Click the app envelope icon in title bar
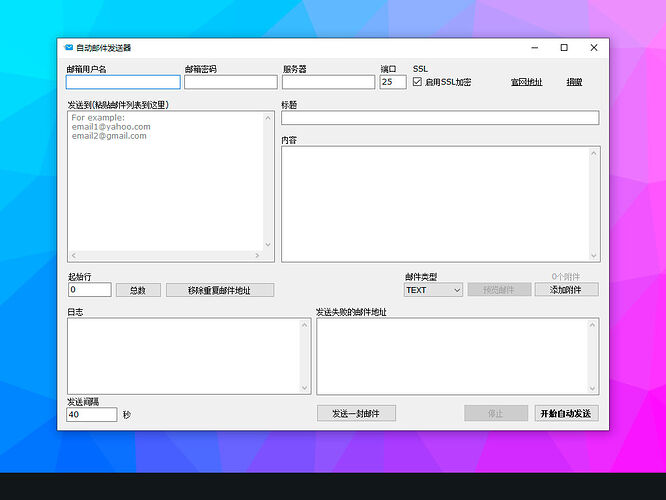Screen dimensions: 666x500 68,47
